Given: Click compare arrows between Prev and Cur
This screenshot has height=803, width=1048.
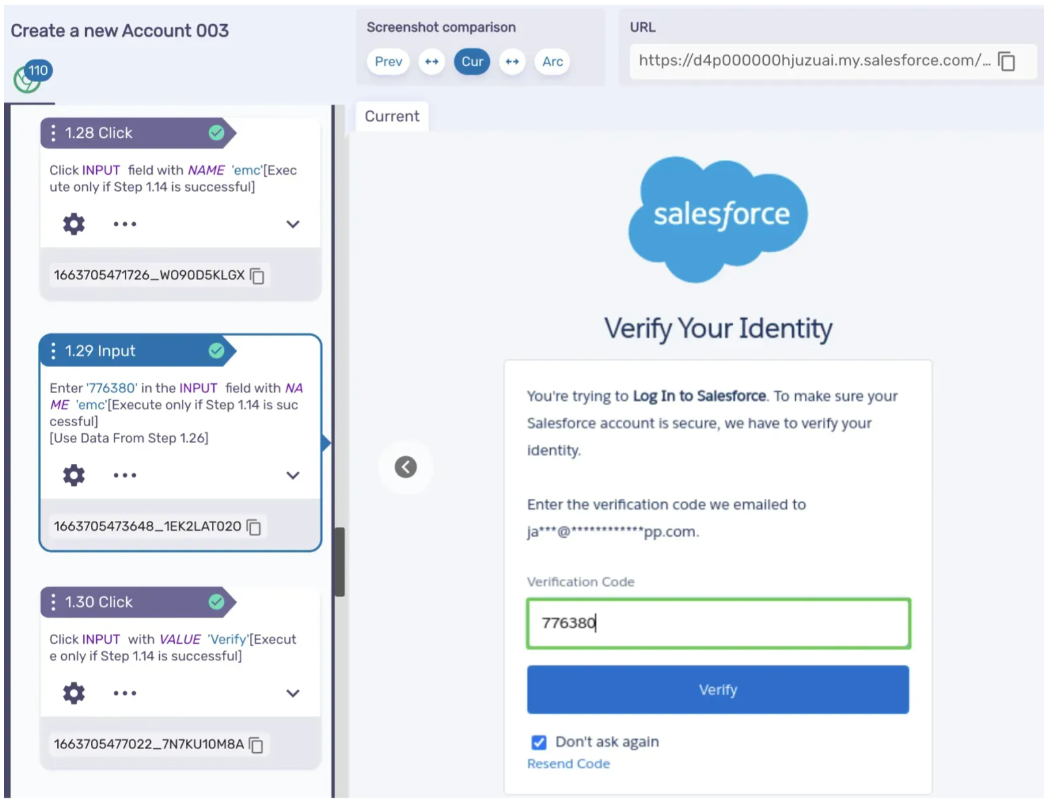Looking at the screenshot, I should [432, 62].
